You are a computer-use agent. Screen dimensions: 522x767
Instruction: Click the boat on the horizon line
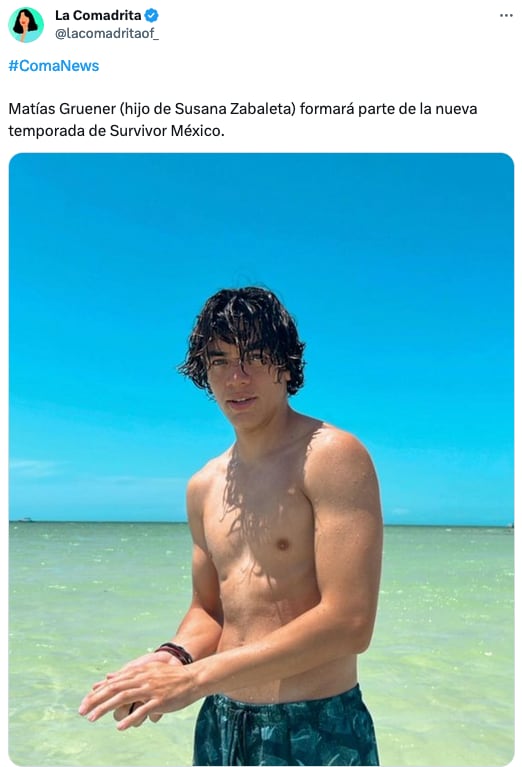pyautogui.click(x=25, y=519)
